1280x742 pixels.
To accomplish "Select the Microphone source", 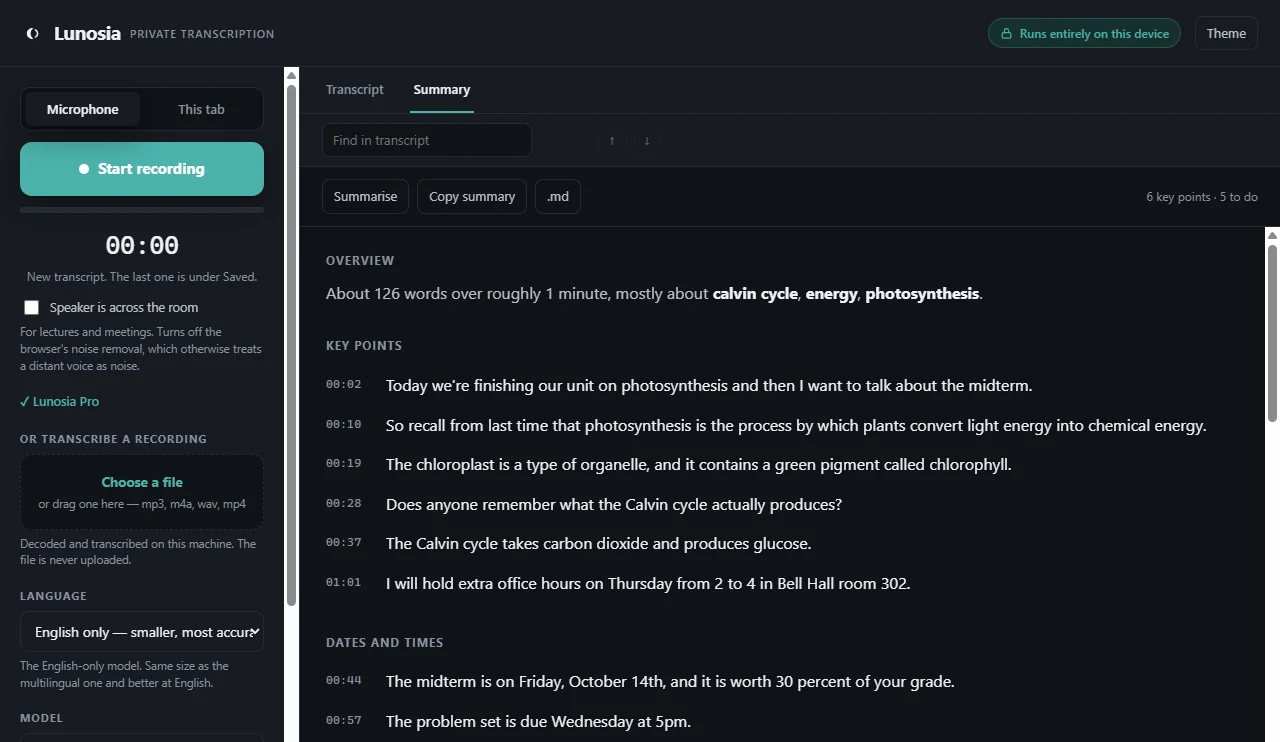I will click(x=82, y=109).
